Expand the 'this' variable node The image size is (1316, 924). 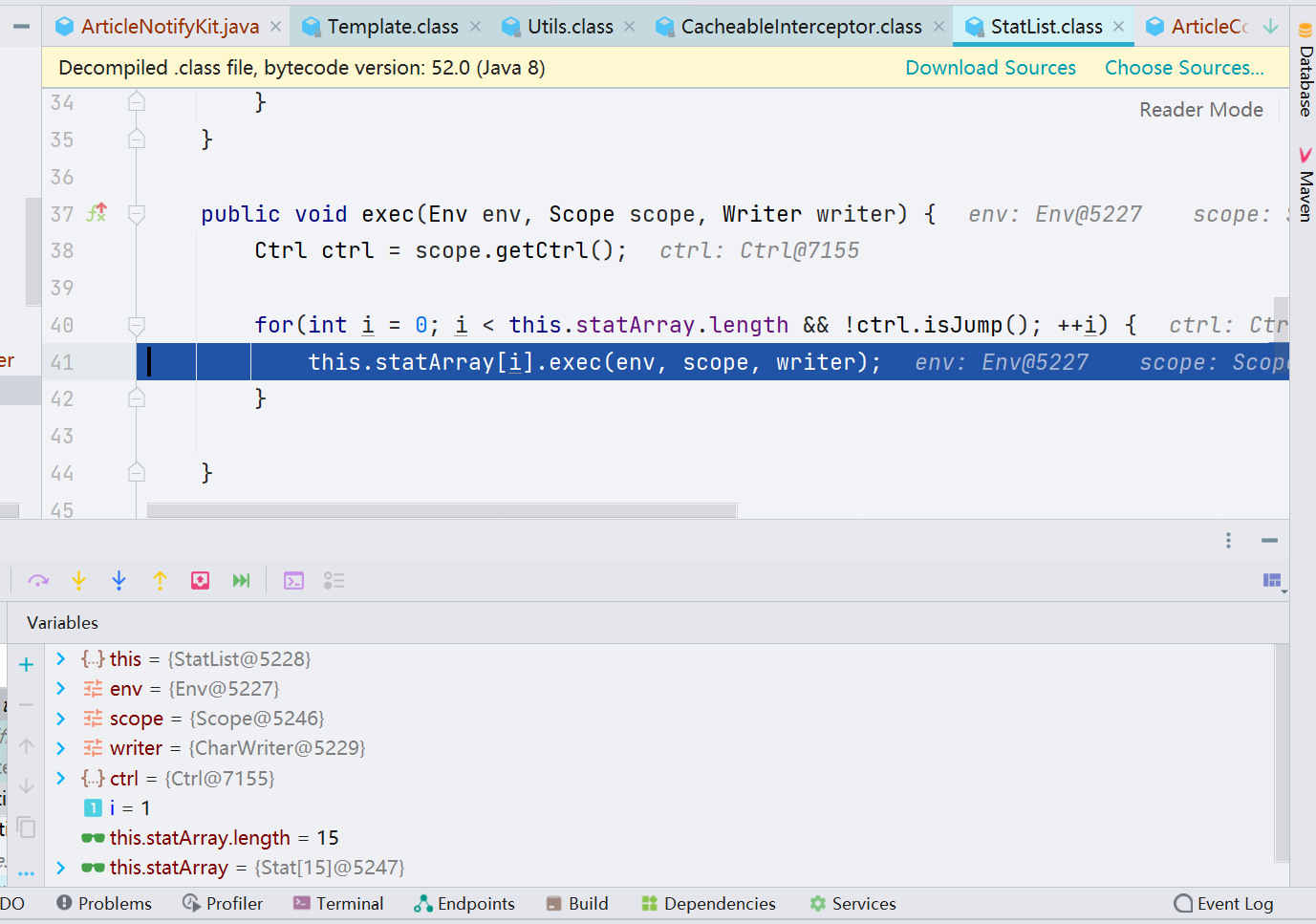pos(61,659)
